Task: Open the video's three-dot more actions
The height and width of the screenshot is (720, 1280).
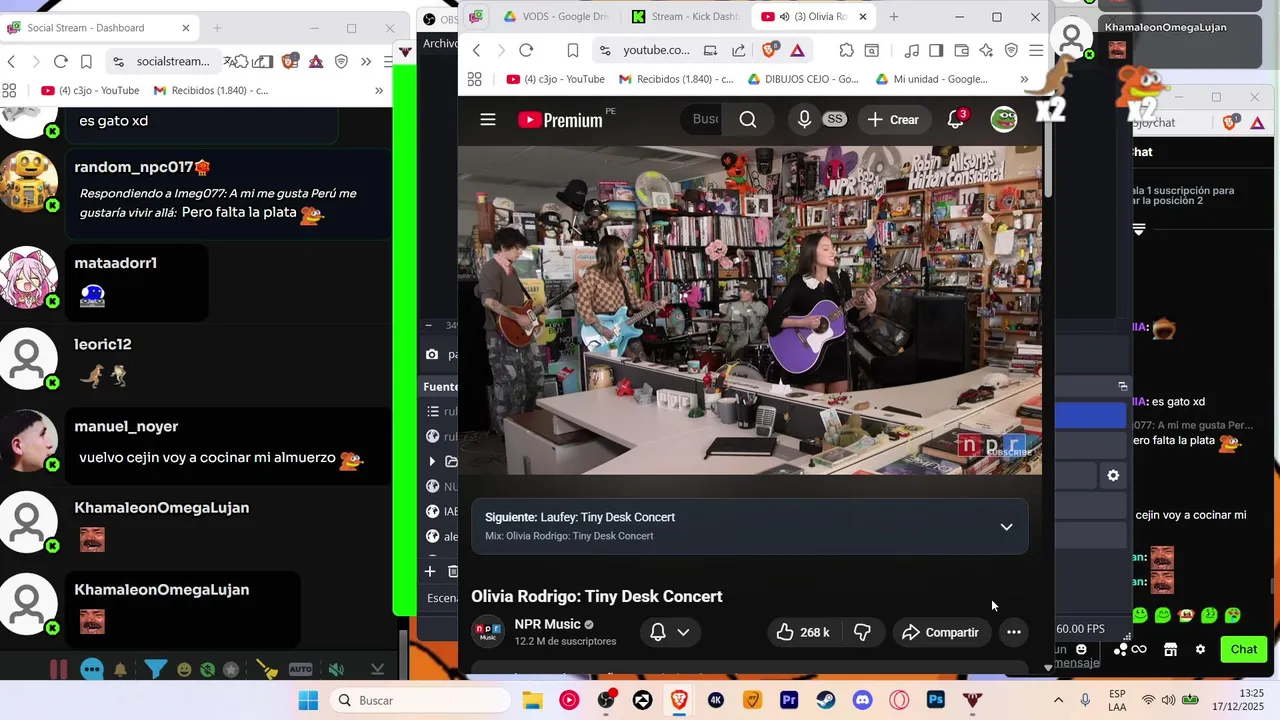Action: pyautogui.click(x=1014, y=632)
